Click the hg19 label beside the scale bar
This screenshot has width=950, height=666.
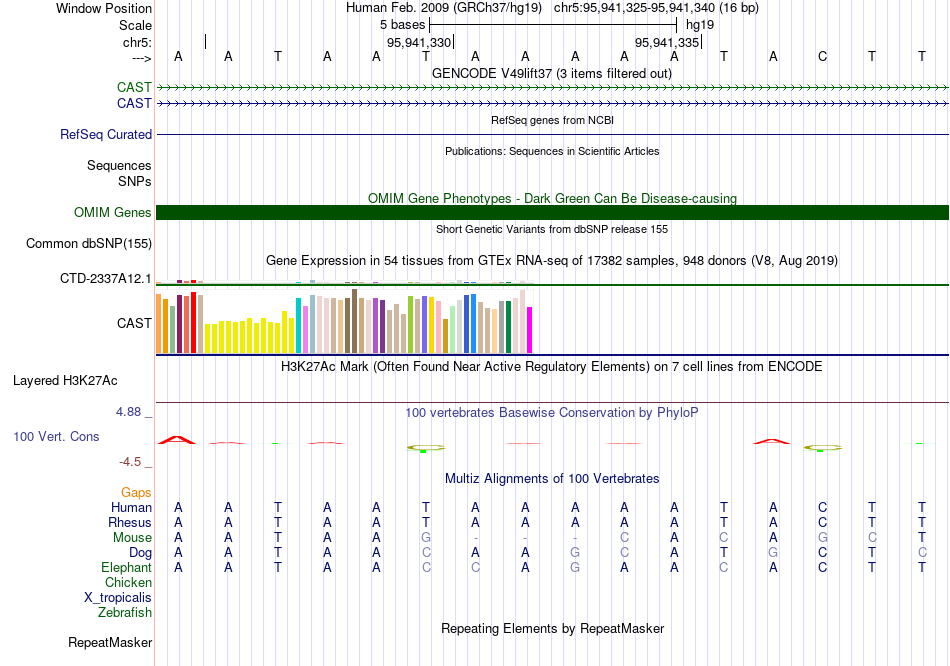[700, 25]
